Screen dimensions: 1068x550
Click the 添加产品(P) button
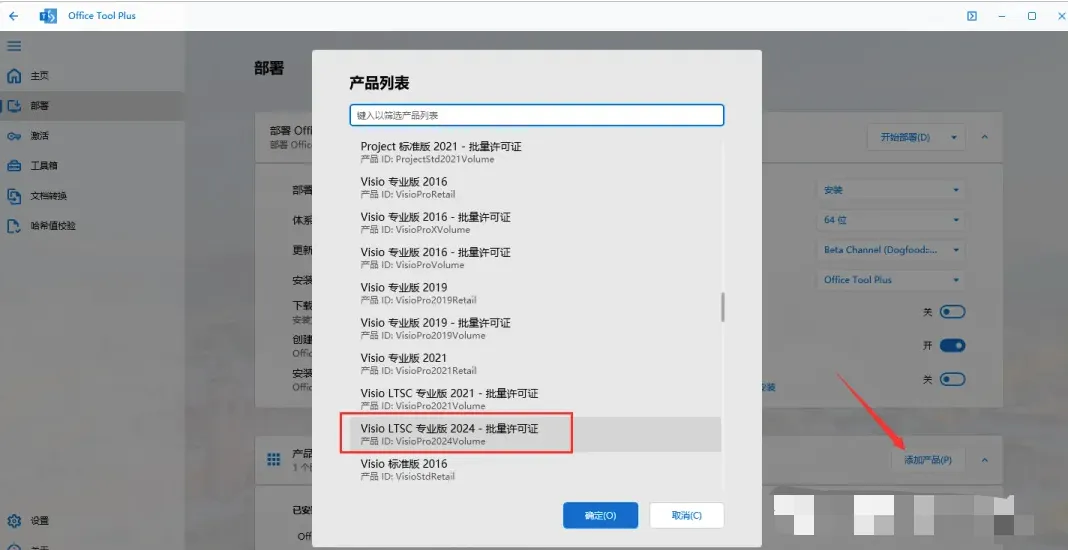928,460
